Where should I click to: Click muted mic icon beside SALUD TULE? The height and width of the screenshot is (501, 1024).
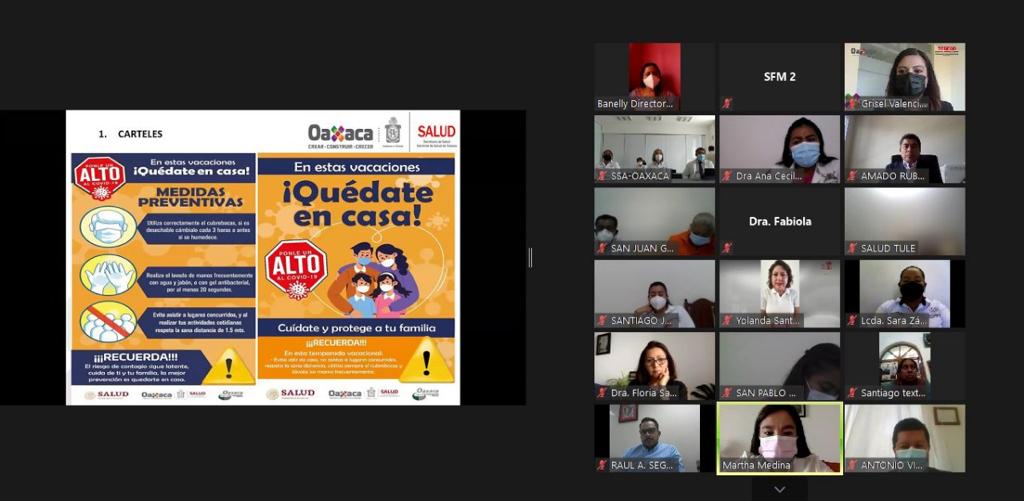click(x=852, y=248)
